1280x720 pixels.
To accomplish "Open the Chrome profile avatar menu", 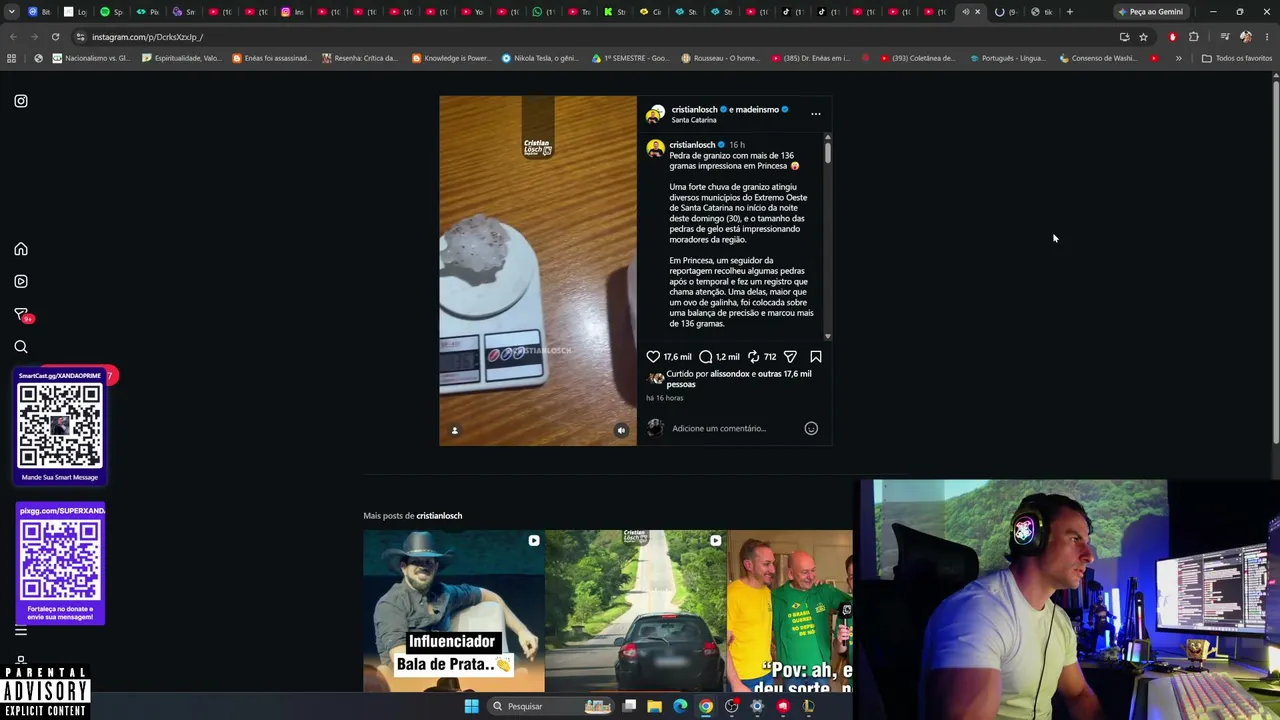I will click(1246, 37).
